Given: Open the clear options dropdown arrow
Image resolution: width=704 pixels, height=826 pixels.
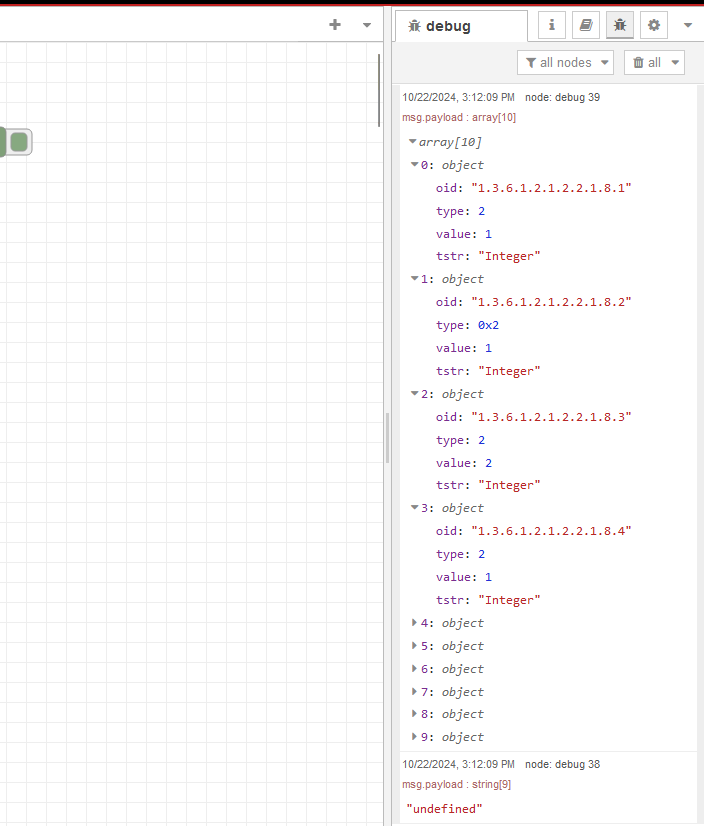Looking at the screenshot, I should point(675,63).
